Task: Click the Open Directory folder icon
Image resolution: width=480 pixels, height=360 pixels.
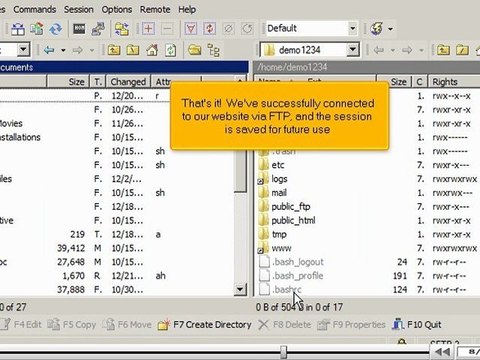Action: point(194,50)
